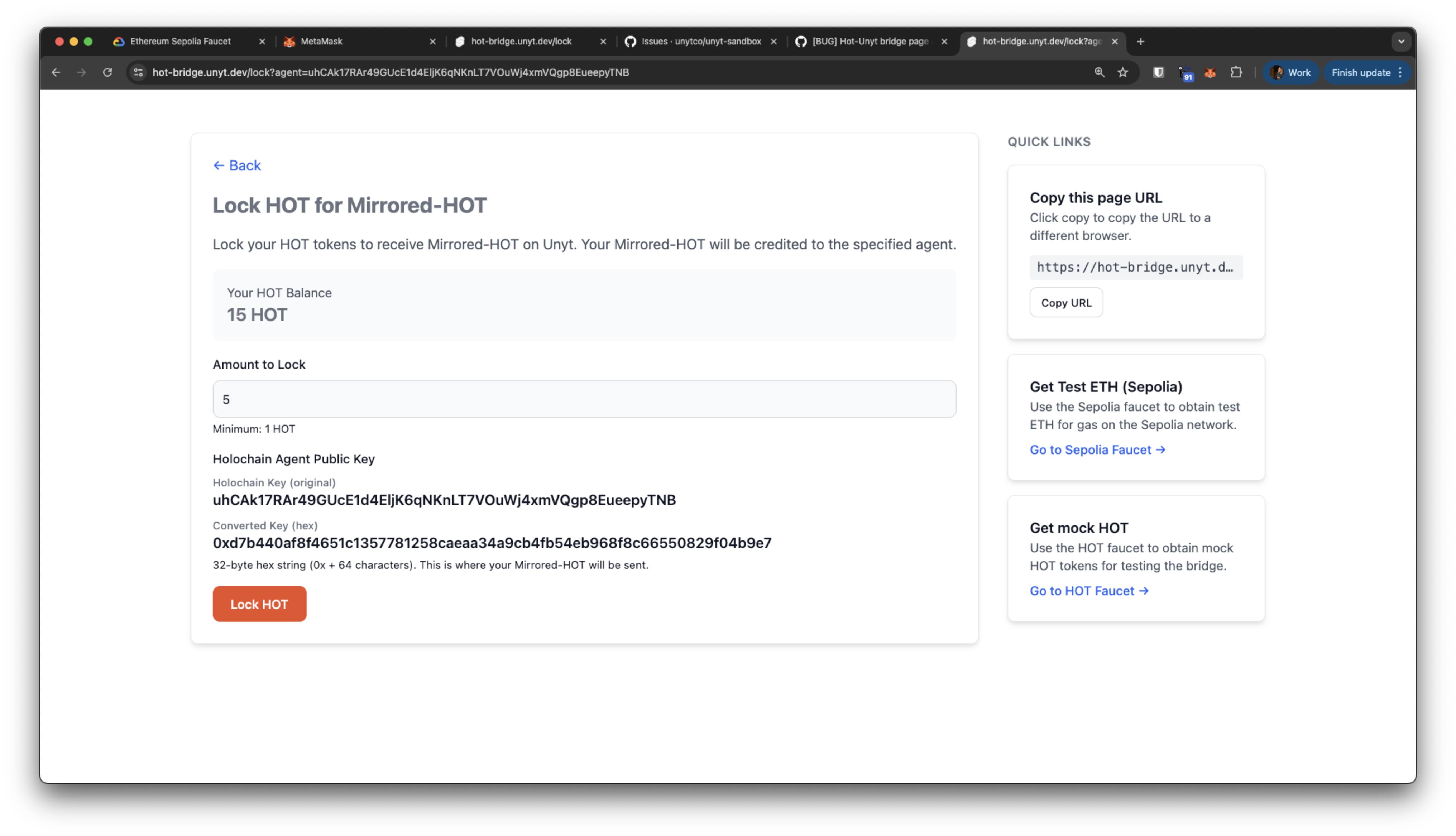
Task: Follow the Go to Sepolia Faucet link
Action: pyautogui.click(x=1097, y=450)
